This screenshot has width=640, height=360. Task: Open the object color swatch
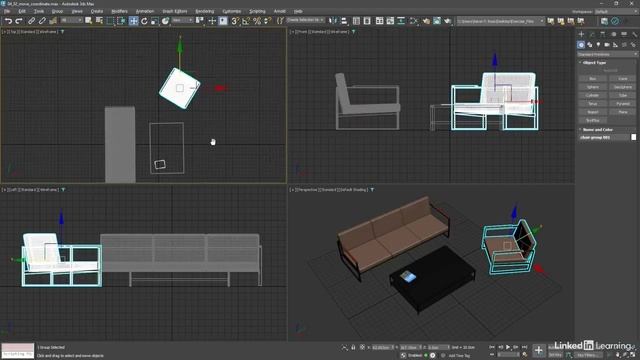coord(633,138)
